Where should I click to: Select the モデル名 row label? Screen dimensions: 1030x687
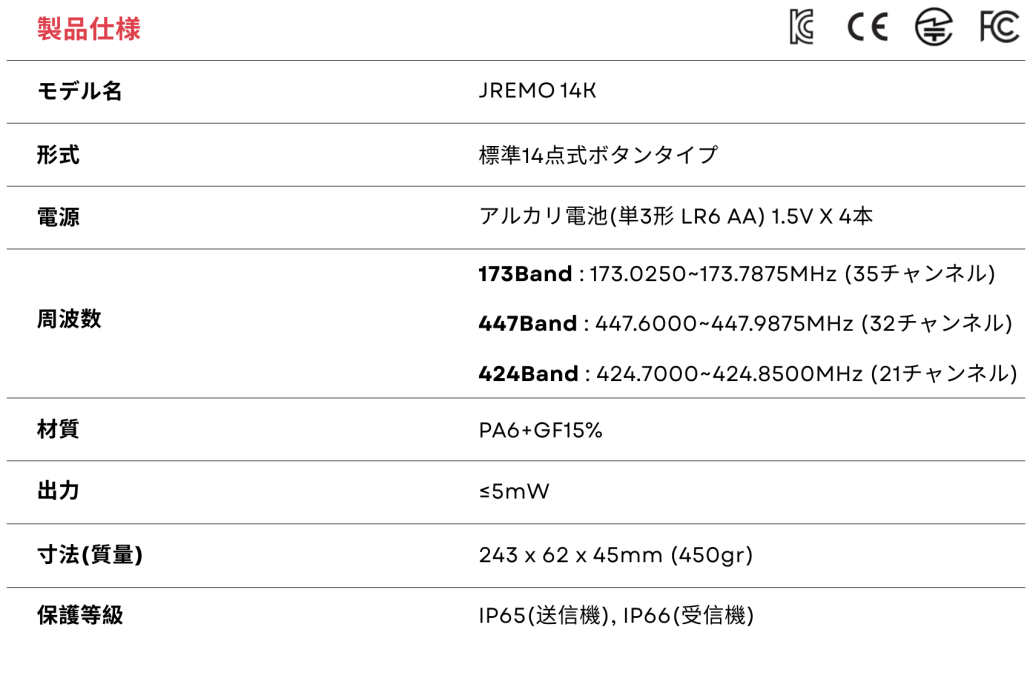point(80,91)
